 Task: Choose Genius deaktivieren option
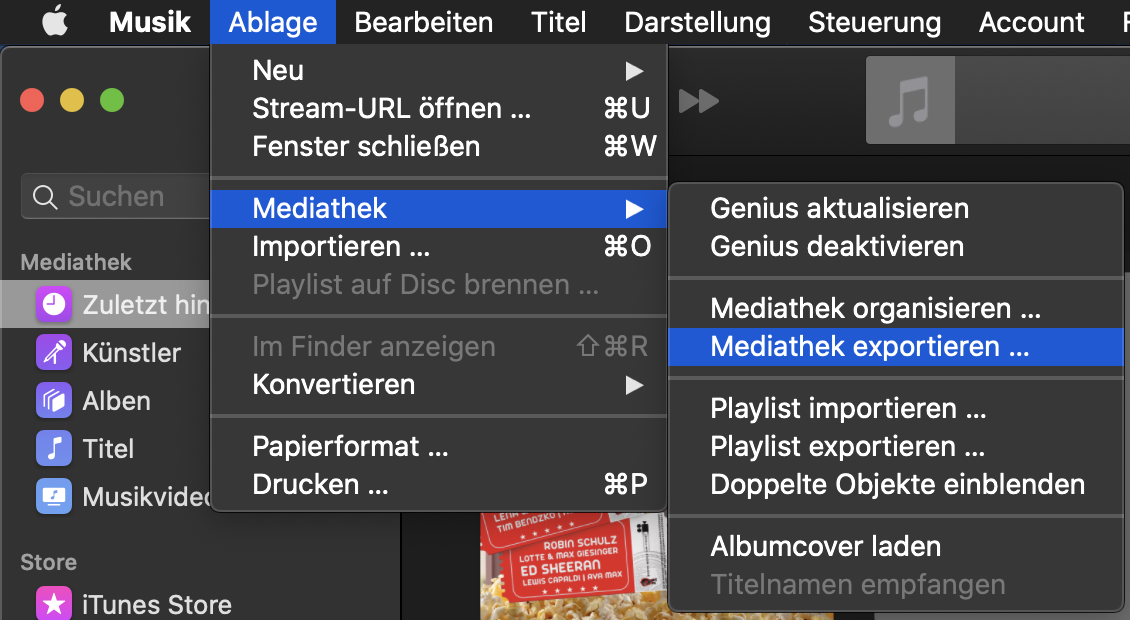896,247
